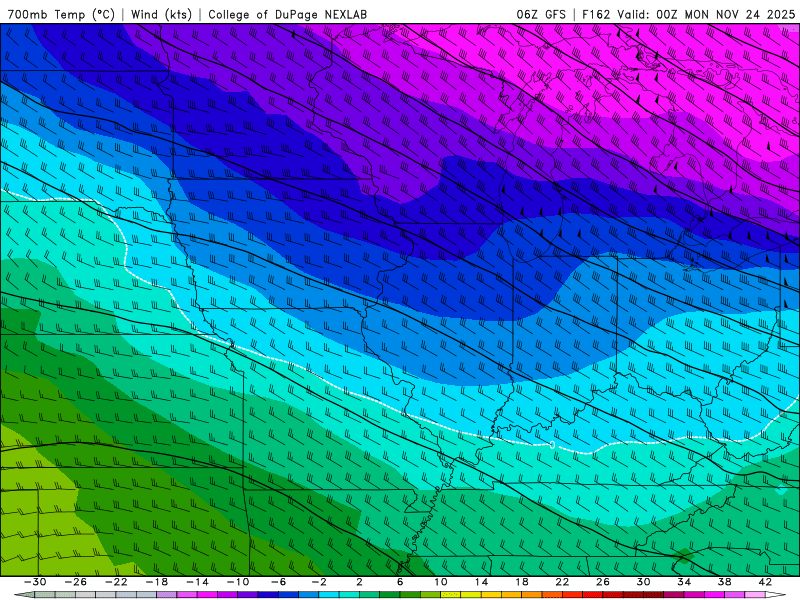Click the 18 color scale label
This screenshot has height=600, width=800.
tap(521, 582)
